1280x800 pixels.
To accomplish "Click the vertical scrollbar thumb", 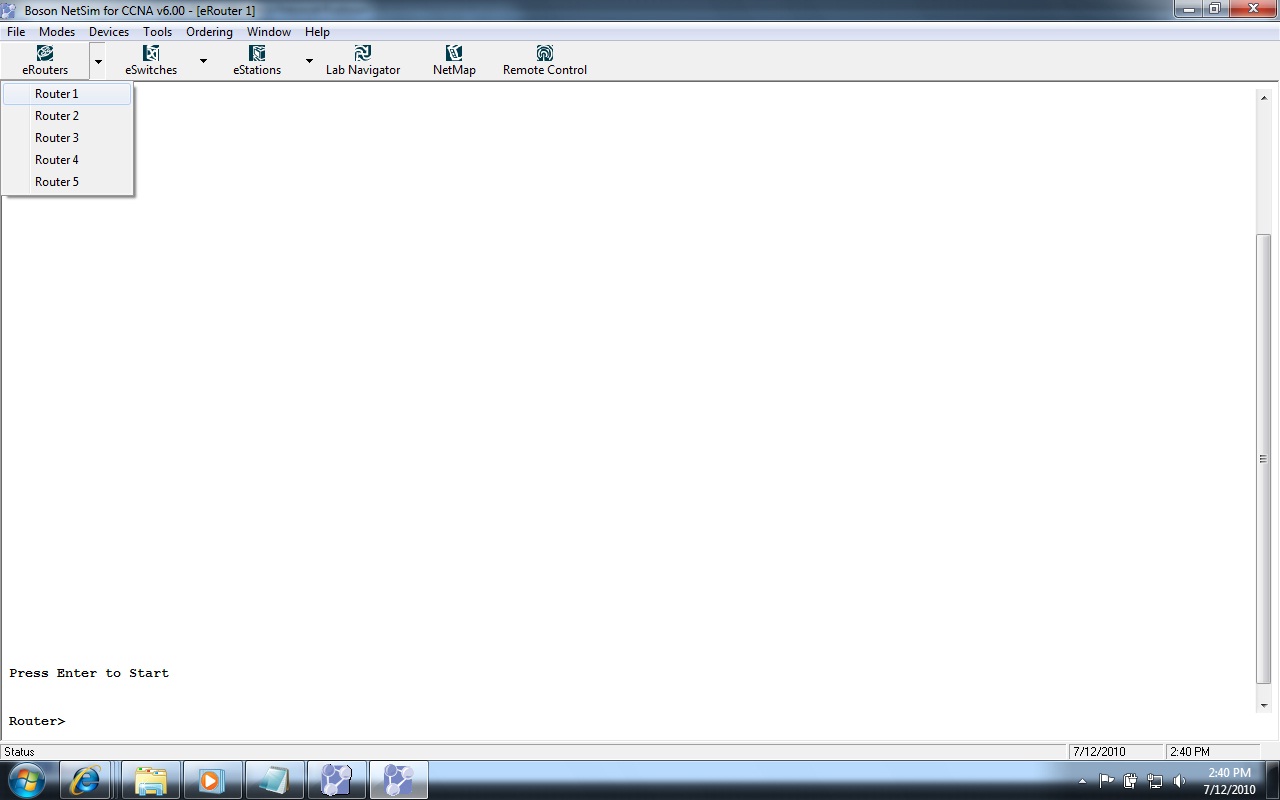I will click(x=1263, y=459).
